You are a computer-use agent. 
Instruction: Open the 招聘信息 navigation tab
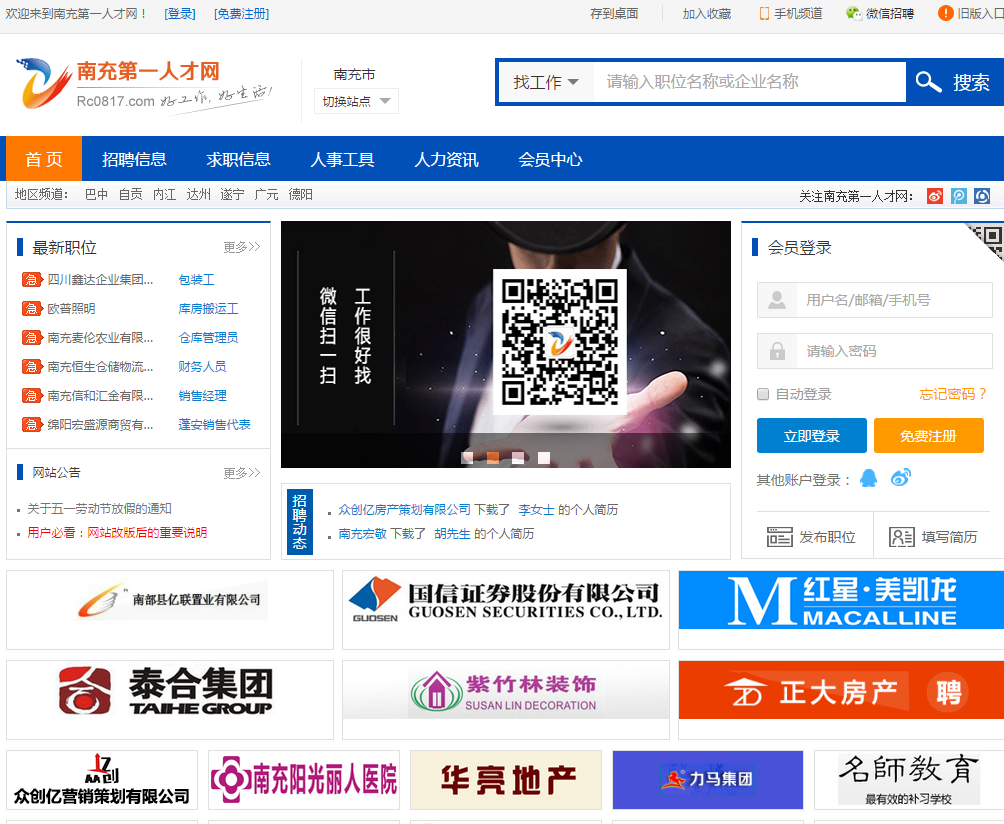coord(134,159)
